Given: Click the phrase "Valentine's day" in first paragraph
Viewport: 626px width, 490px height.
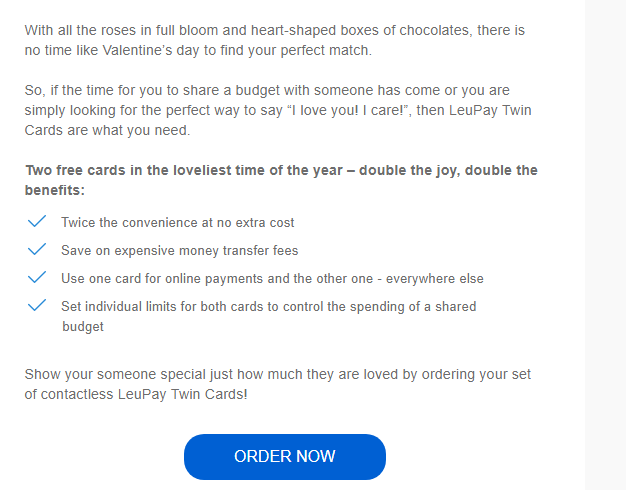Looking at the screenshot, I should [151, 50].
